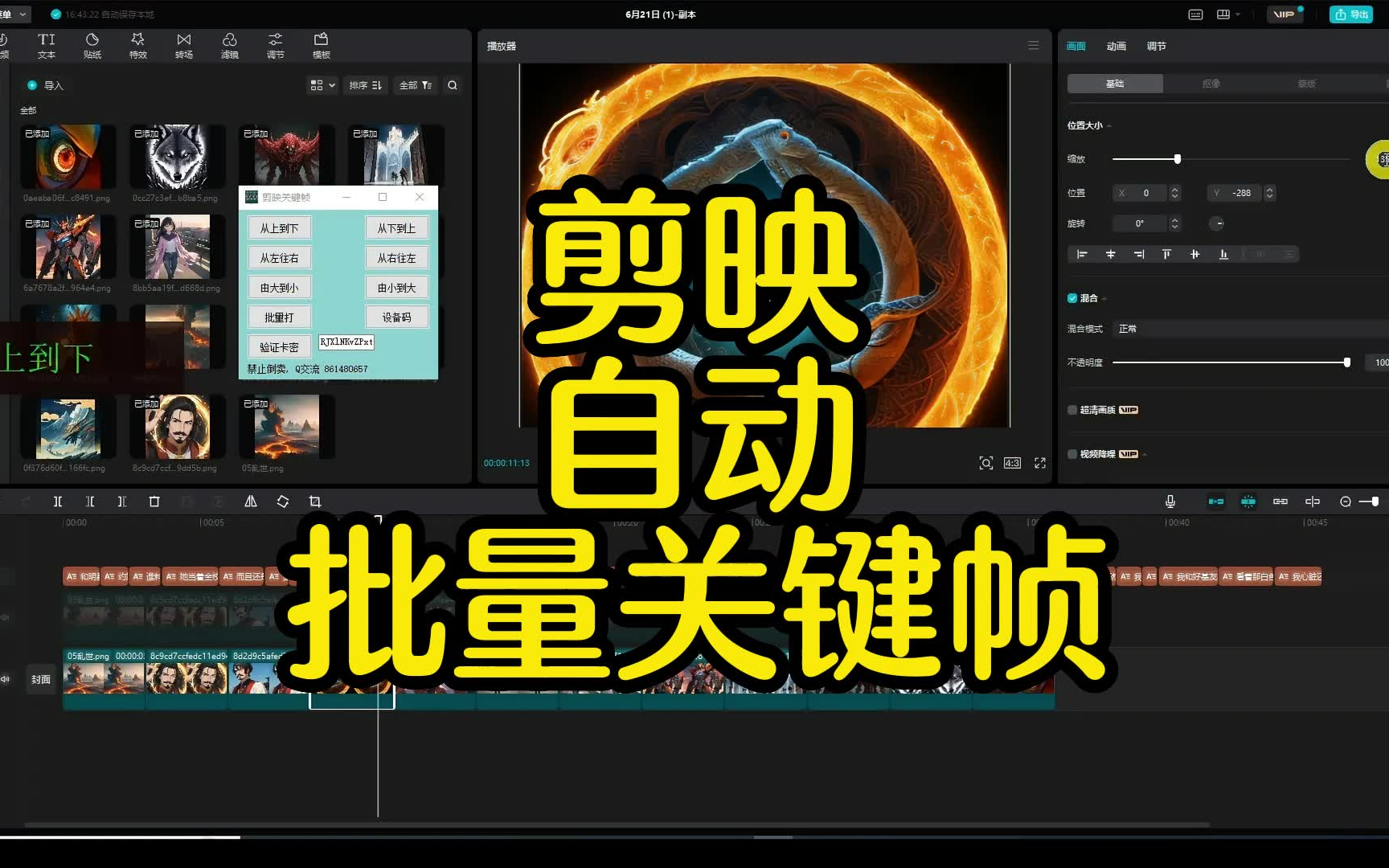Screen dimensions: 1389x868
Task: Click the rotation angle stepper arrows
Action: (1175, 223)
